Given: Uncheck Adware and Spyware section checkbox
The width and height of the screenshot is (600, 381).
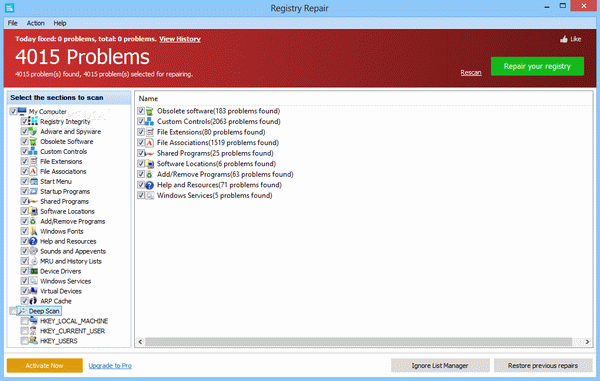Looking at the screenshot, I should pos(24,132).
